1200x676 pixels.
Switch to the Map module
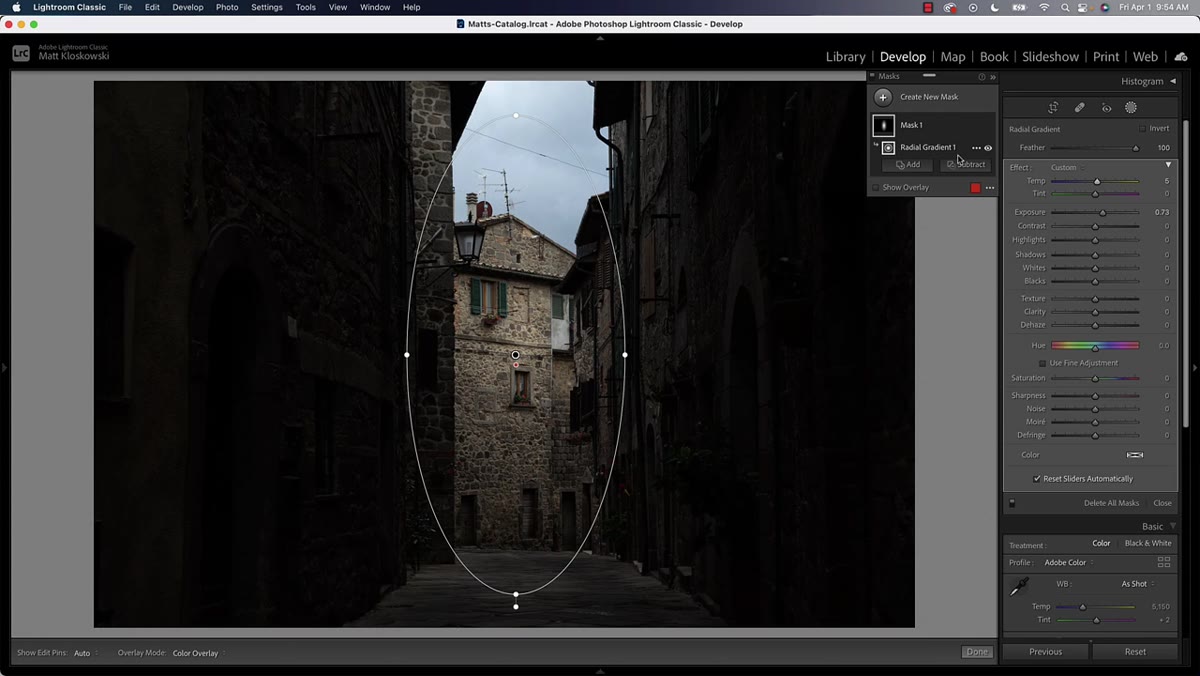click(x=953, y=57)
